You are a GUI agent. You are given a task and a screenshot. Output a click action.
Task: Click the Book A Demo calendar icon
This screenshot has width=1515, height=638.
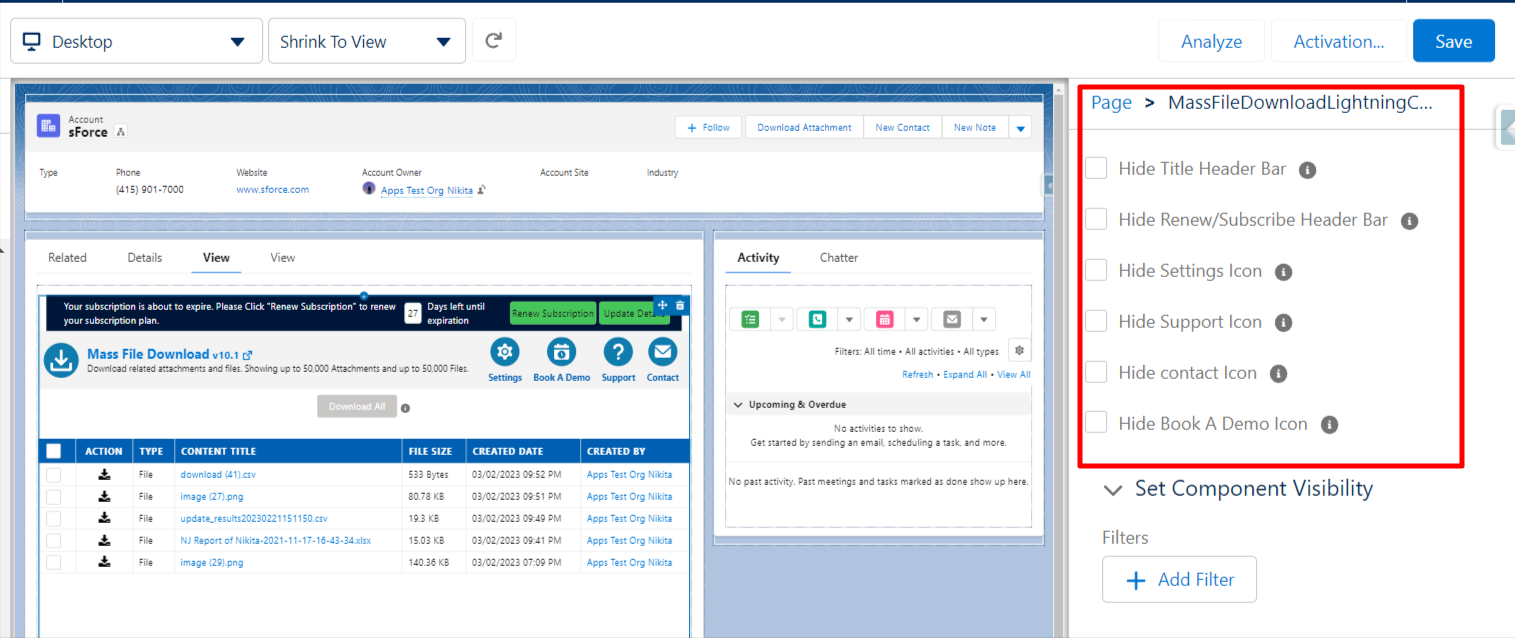coord(562,352)
